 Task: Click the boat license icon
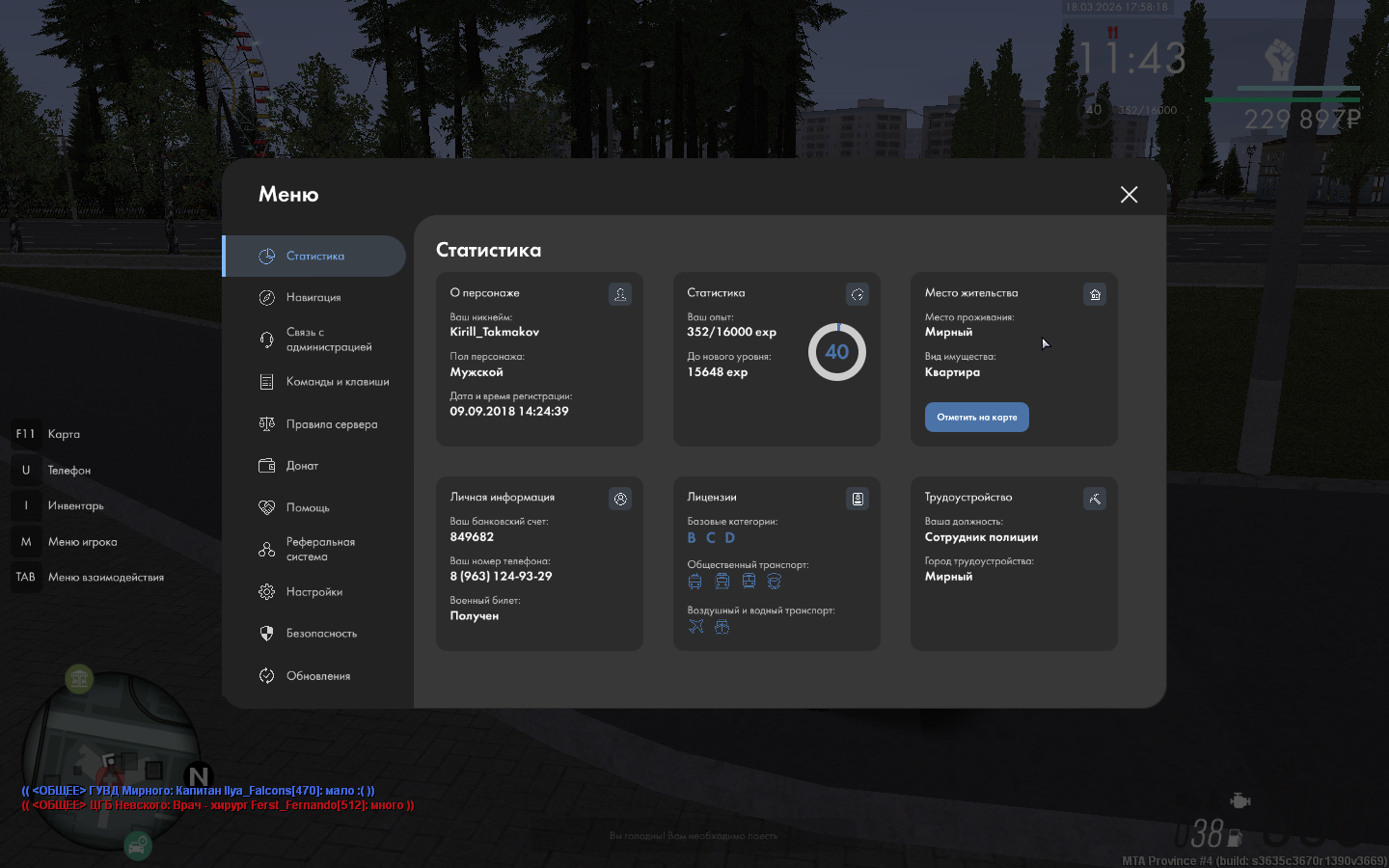click(x=722, y=627)
